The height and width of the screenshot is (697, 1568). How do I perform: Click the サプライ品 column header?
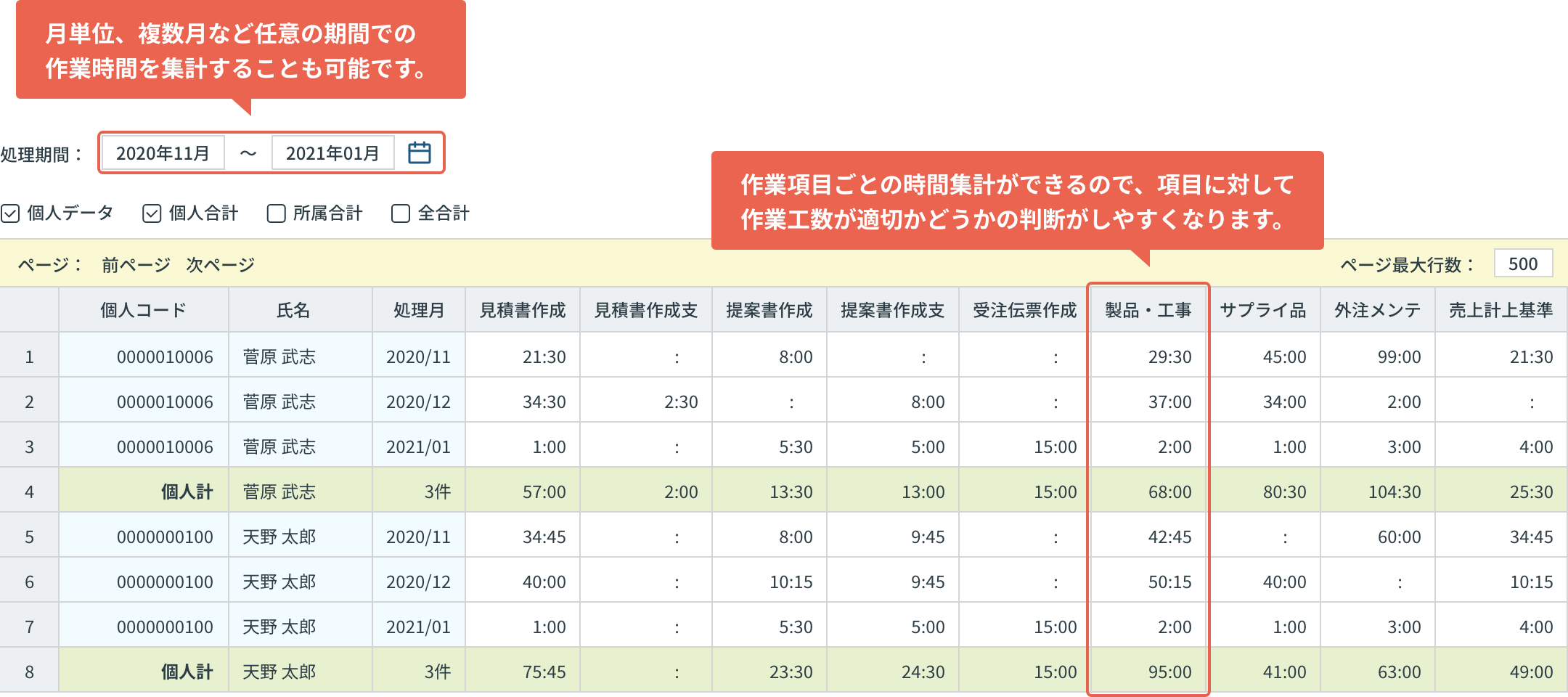coord(1263,310)
